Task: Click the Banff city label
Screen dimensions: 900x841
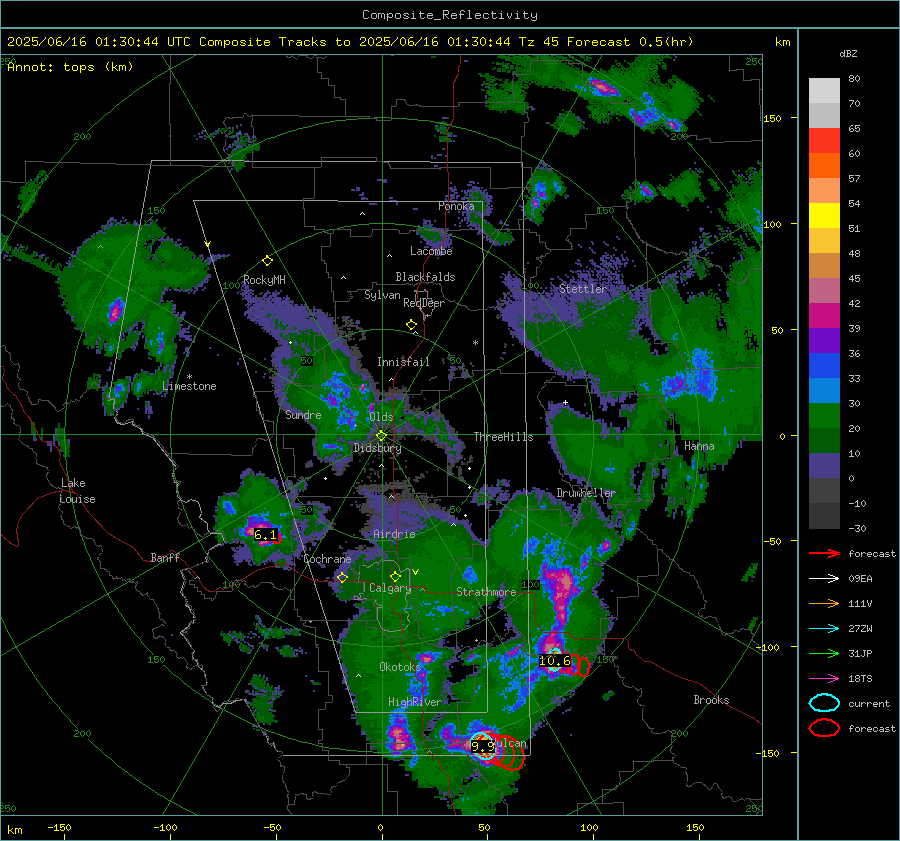Action: [x=165, y=558]
